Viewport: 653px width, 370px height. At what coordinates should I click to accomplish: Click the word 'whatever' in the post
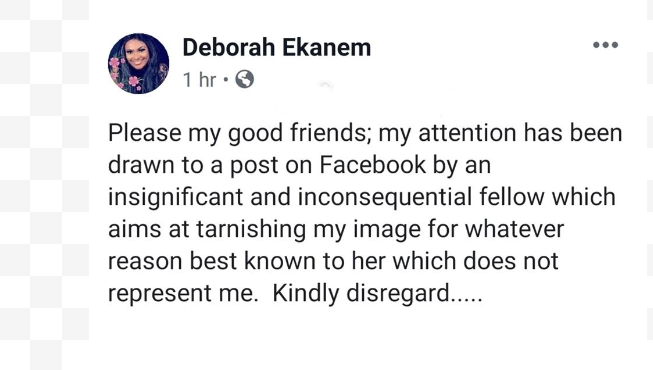click(x=514, y=229)
